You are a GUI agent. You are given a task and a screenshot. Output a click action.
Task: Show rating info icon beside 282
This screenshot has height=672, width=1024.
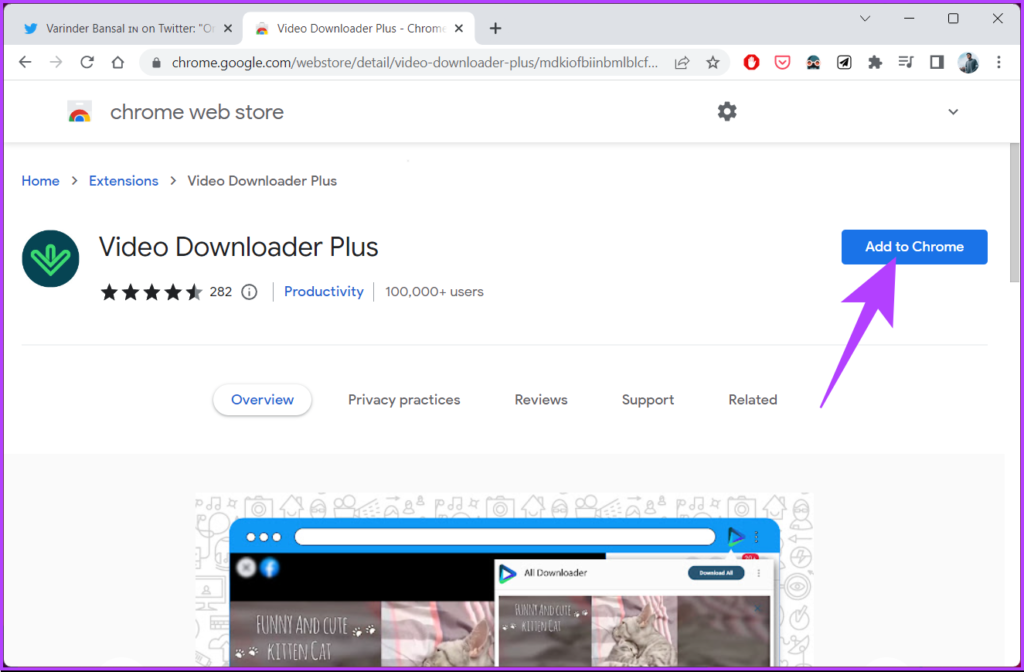click(x=249, y=292)
